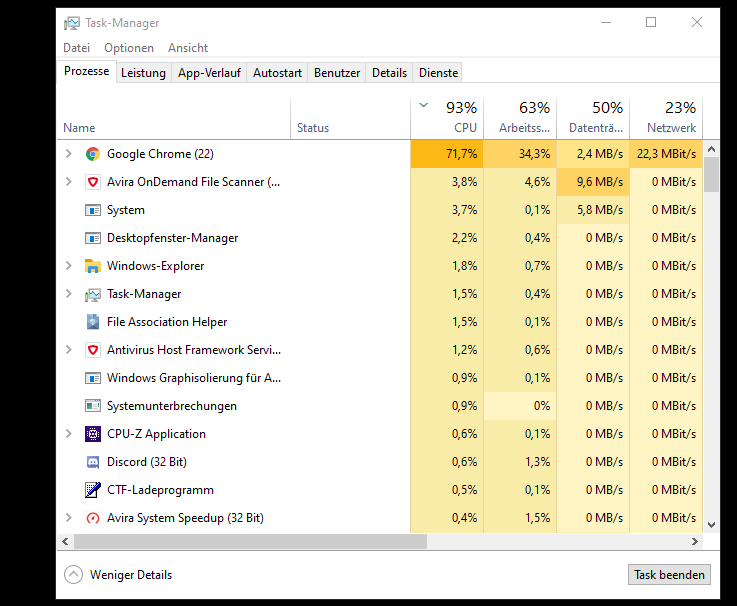The height and width of the screenshot is (606, 737).
Task: Select the CPU-Z Application icon
Action: pyautogui.click(x=93, y=434)
